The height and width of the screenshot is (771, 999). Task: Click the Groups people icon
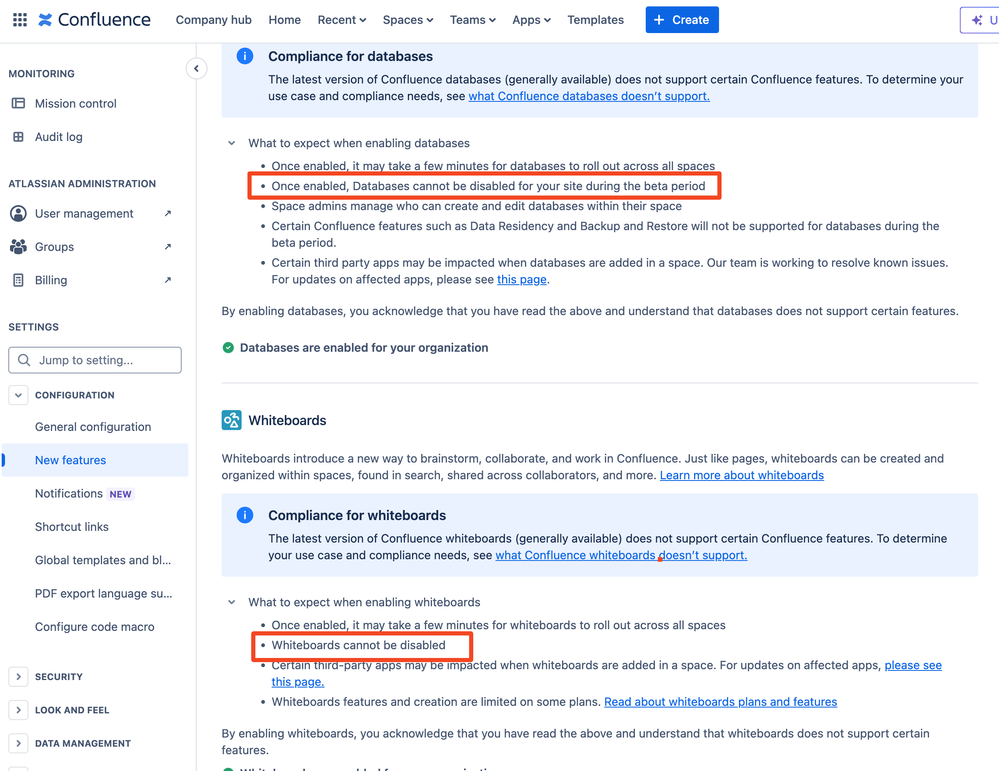[x=18, y=247]
